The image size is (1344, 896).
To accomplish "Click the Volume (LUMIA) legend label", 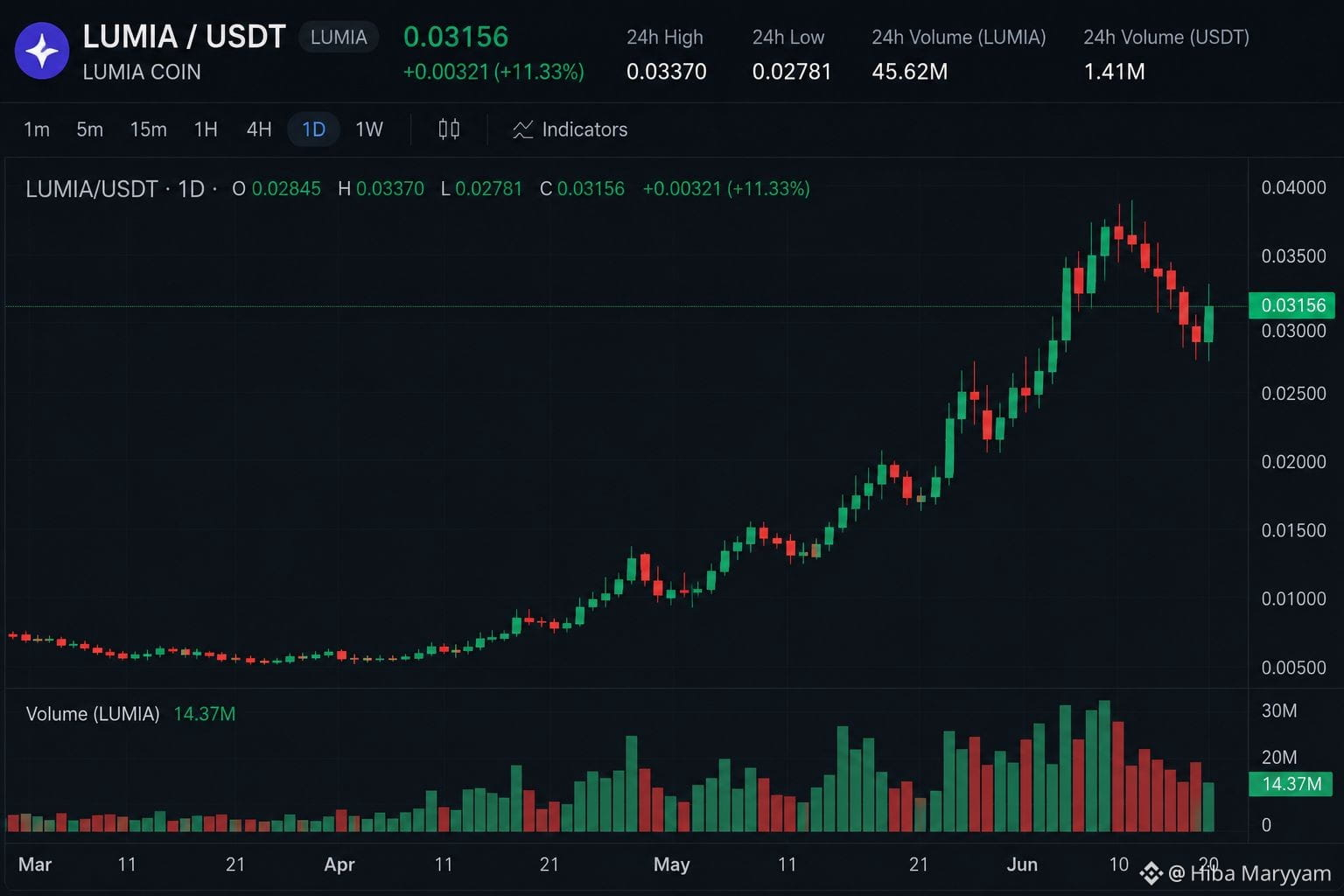I will coord(93,714).
